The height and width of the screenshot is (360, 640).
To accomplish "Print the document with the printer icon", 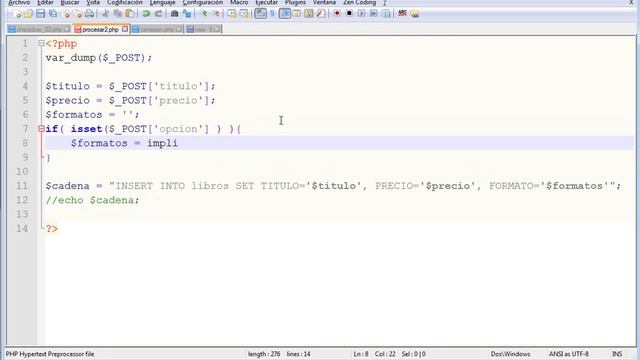I will pos(89,14).
